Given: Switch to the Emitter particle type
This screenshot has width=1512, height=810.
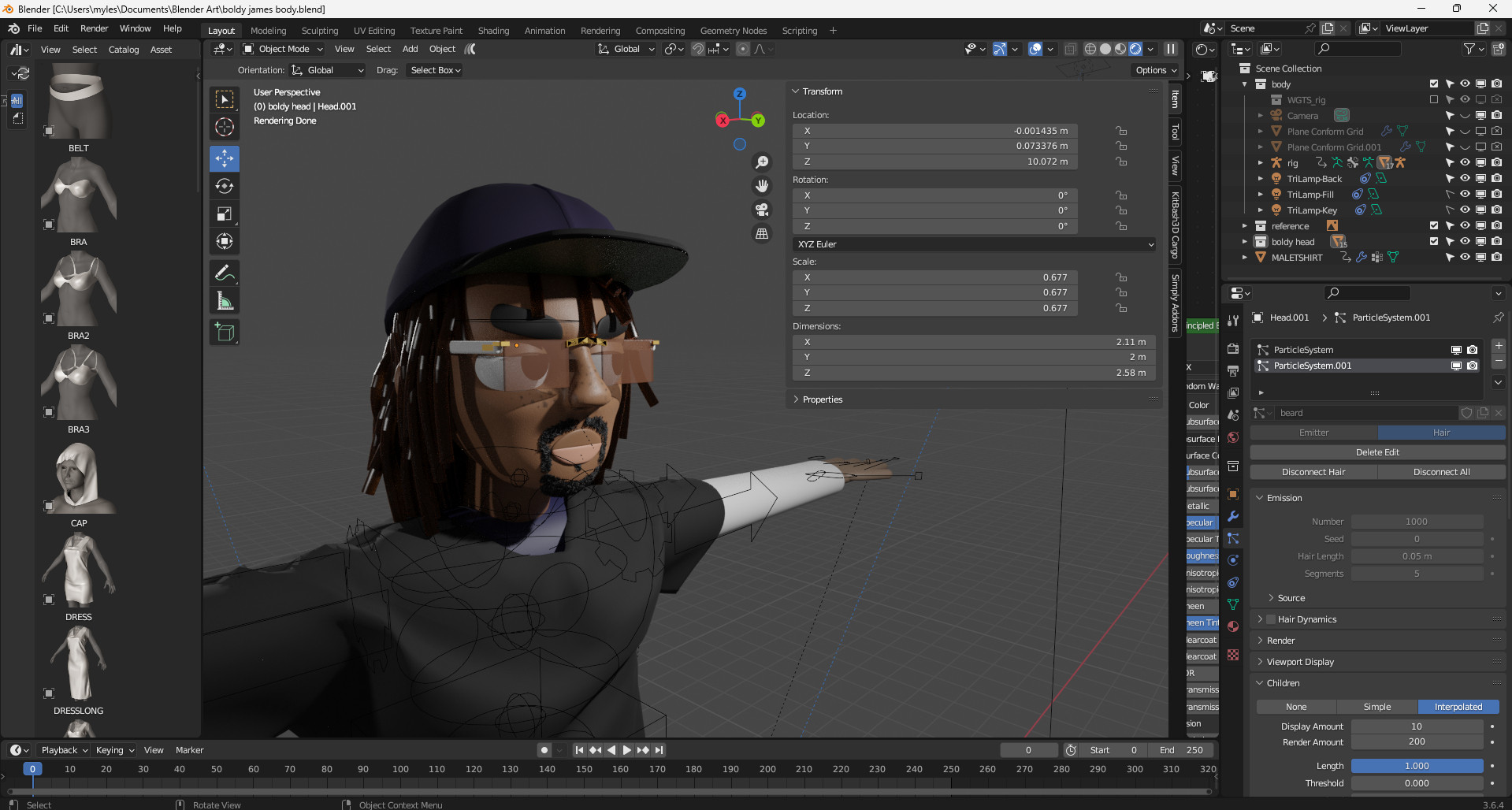Looking at the screenshot, I should (1313, 433).
